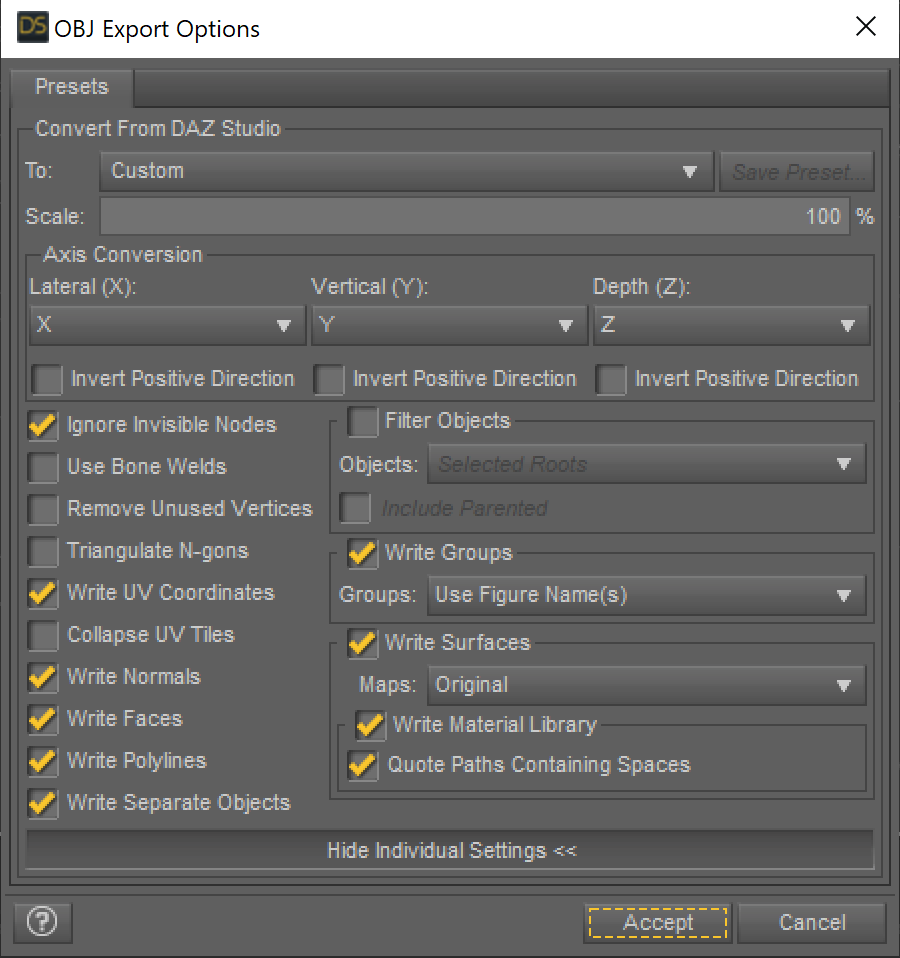This screenshot has height=958, width=900.
Task: Uncheck Write Material Library
Action: point(370,726)
